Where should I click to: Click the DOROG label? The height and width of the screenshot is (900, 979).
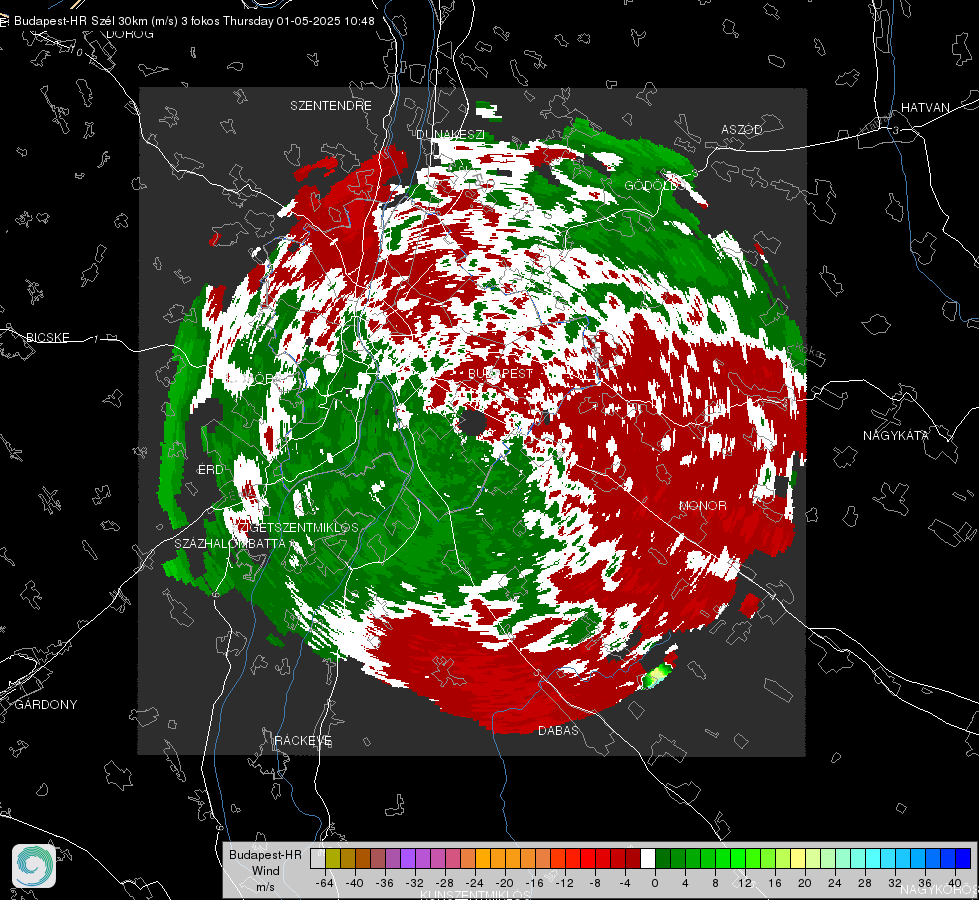(x=130, y=34)
